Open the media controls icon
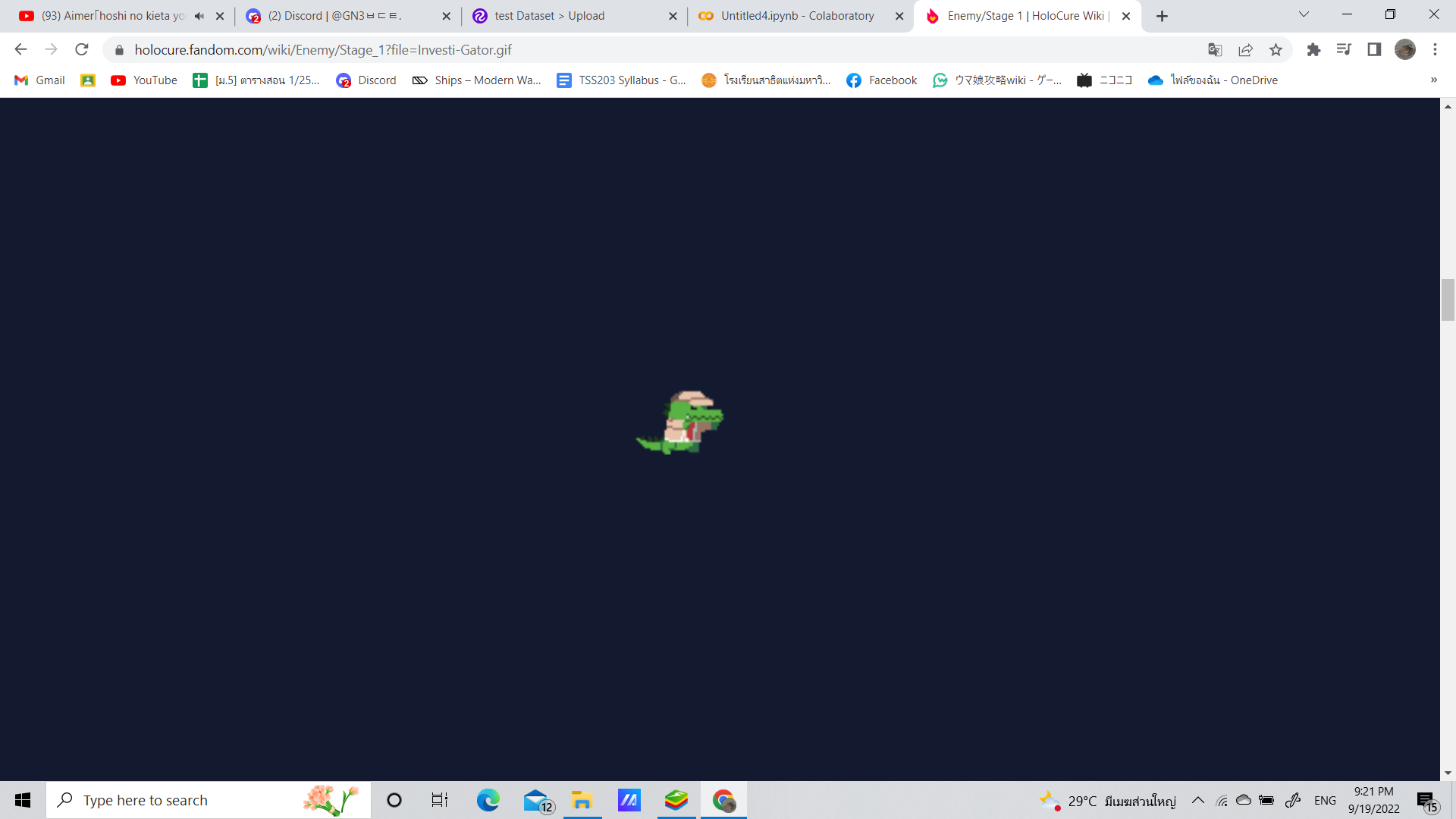The image size is (1456, 819). point(1344,50)
